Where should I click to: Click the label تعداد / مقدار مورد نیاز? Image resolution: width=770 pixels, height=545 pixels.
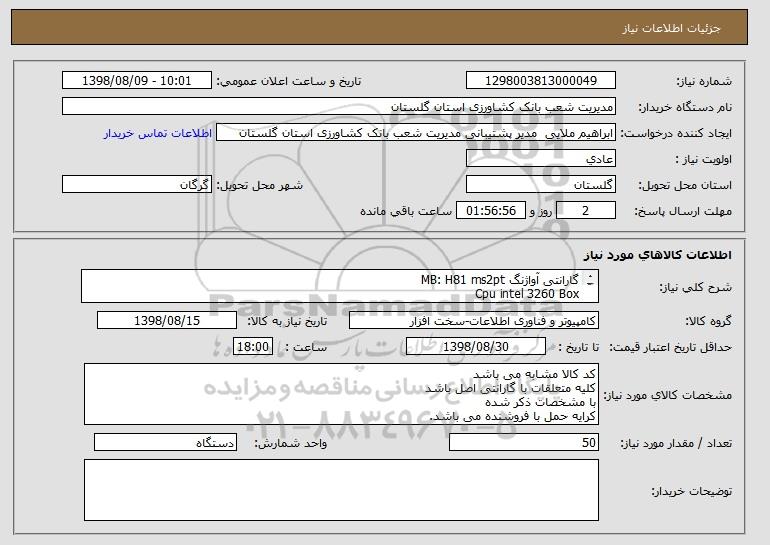point(676,443)
